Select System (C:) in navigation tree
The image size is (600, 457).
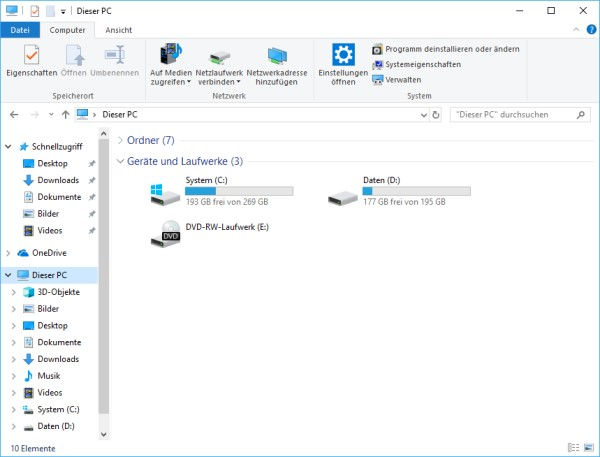point(58,410)
